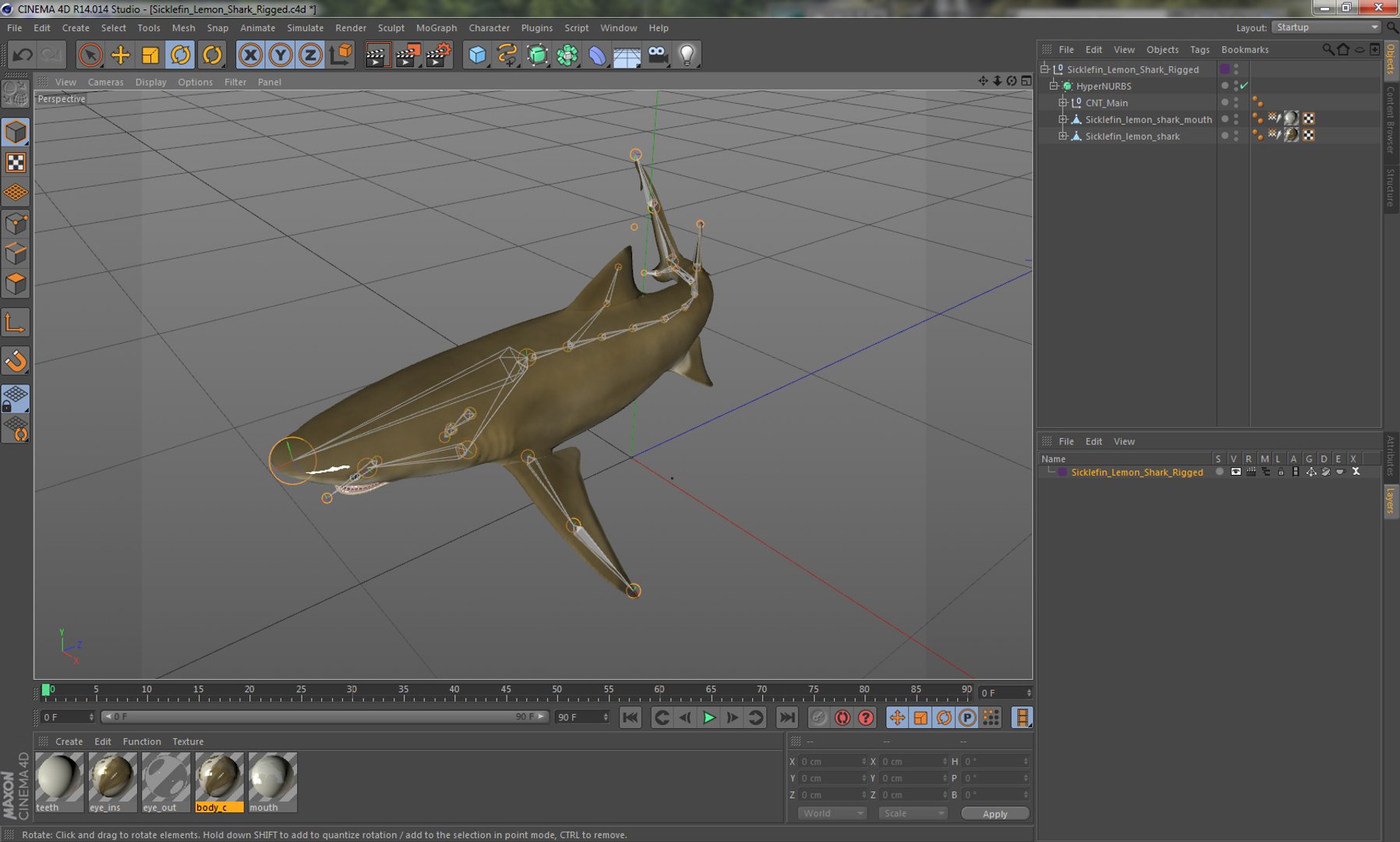Expand Sicklefin_lemon_shark node

point(1062,136)
